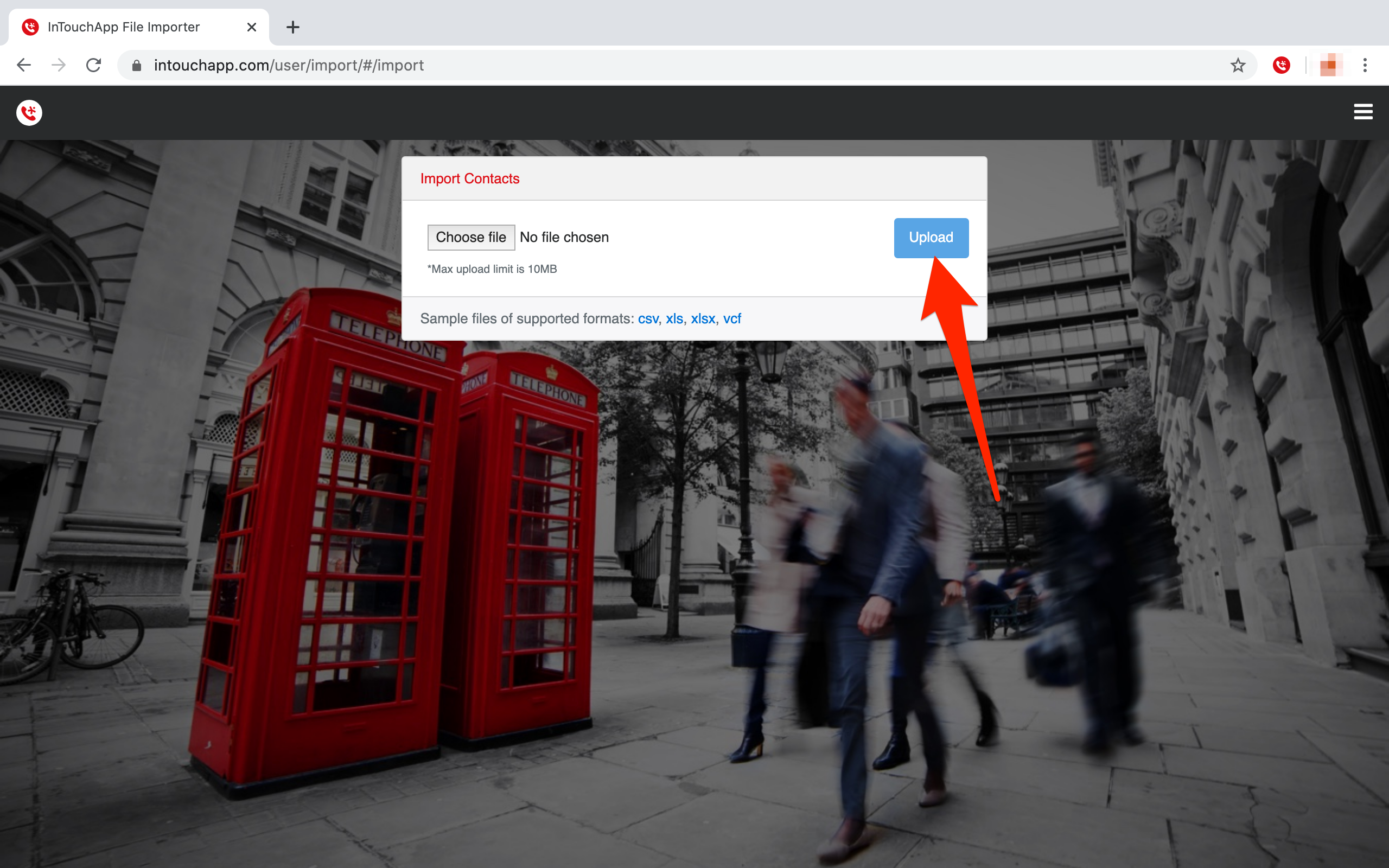Open a new browser tab
The height and width of the screenshot is (868, 1389).
pyautogui.click(x=293, y=27)
